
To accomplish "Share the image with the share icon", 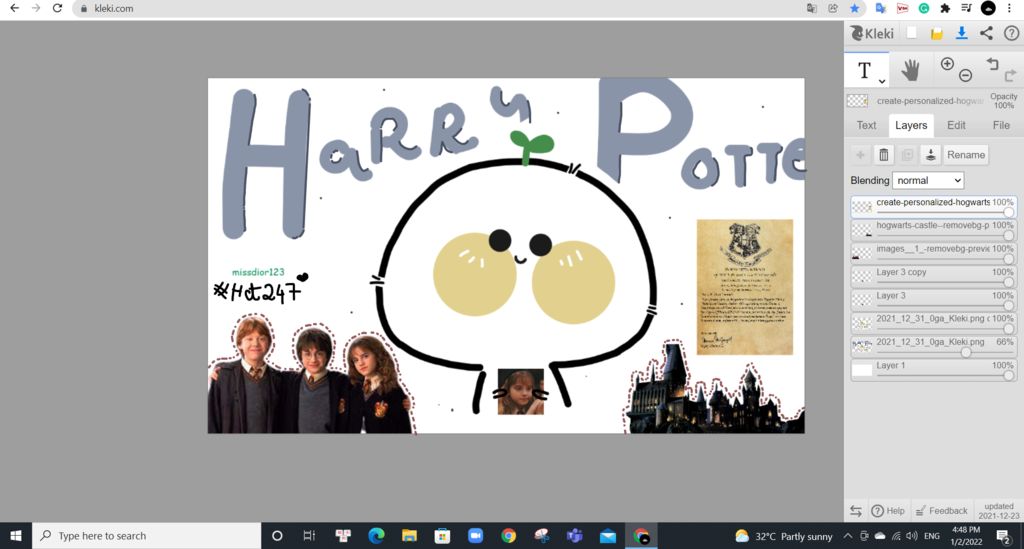I will tap(986, 33).
